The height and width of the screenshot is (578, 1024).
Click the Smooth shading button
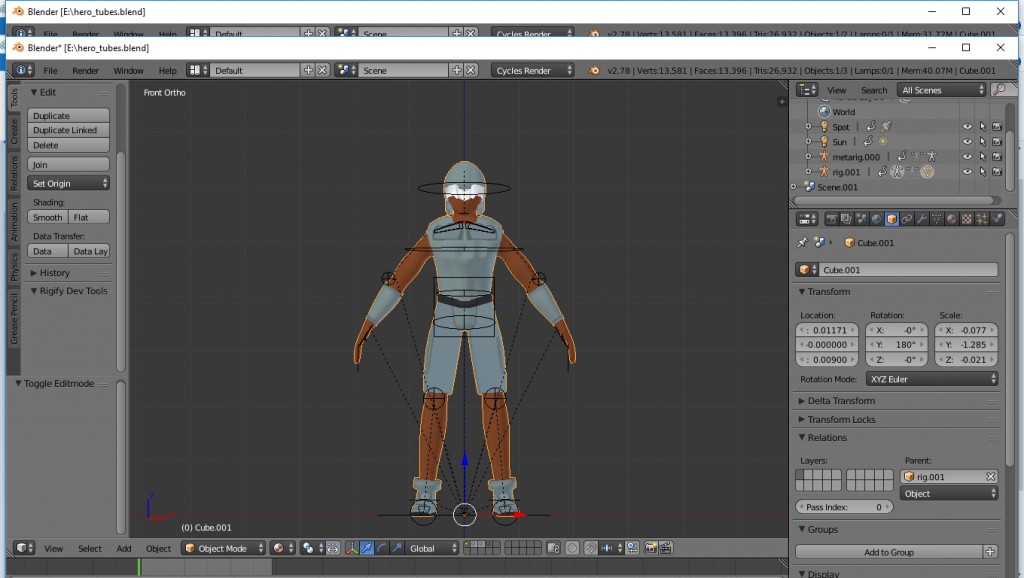tap(47, 217)
